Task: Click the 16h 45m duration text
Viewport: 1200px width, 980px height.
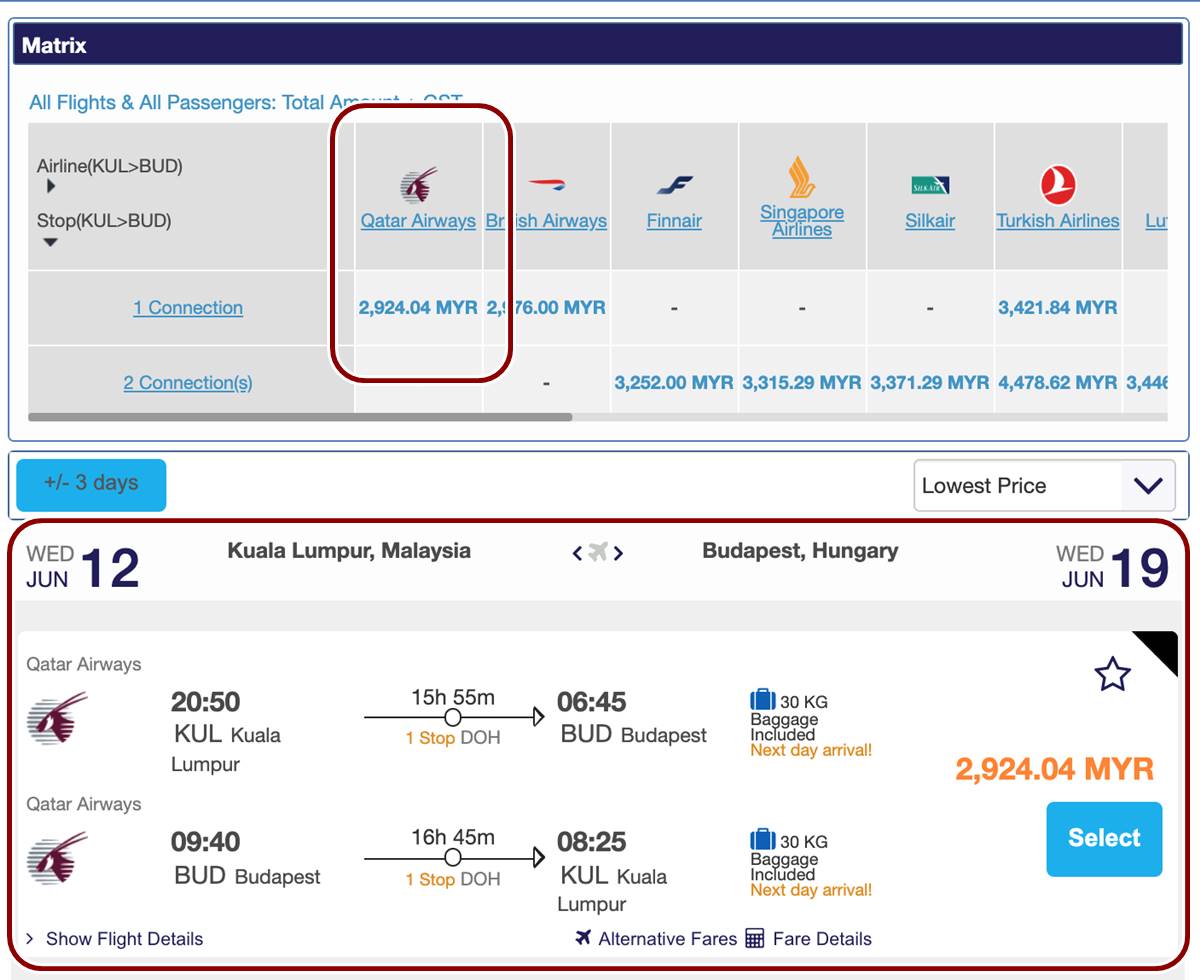Action: 453,837
